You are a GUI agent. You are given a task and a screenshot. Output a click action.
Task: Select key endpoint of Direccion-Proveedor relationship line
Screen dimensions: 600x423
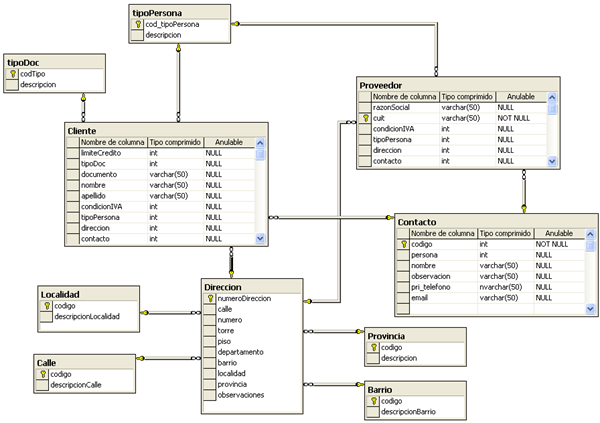pos(308,302)
